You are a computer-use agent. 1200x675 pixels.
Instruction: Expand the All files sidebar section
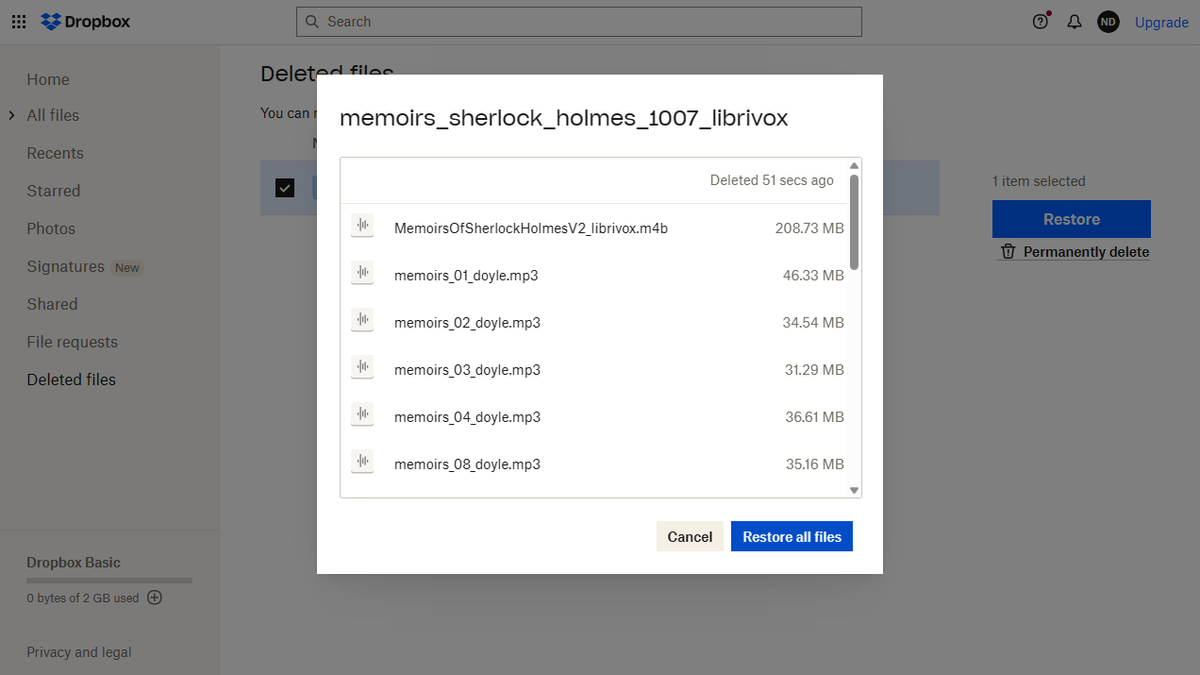11,115
